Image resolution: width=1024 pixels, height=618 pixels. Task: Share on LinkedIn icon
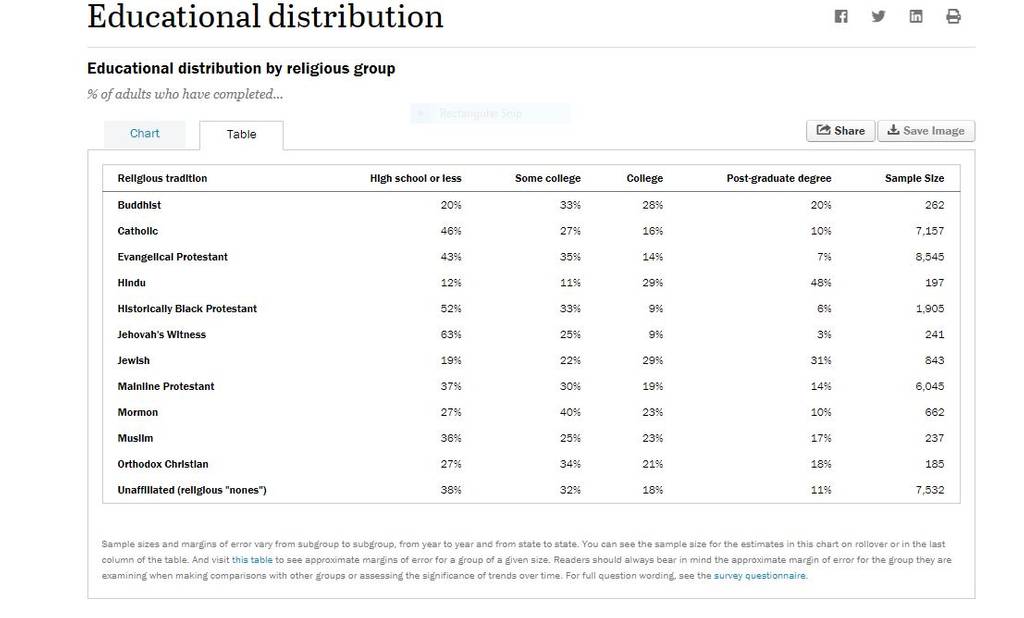(916, 16)
